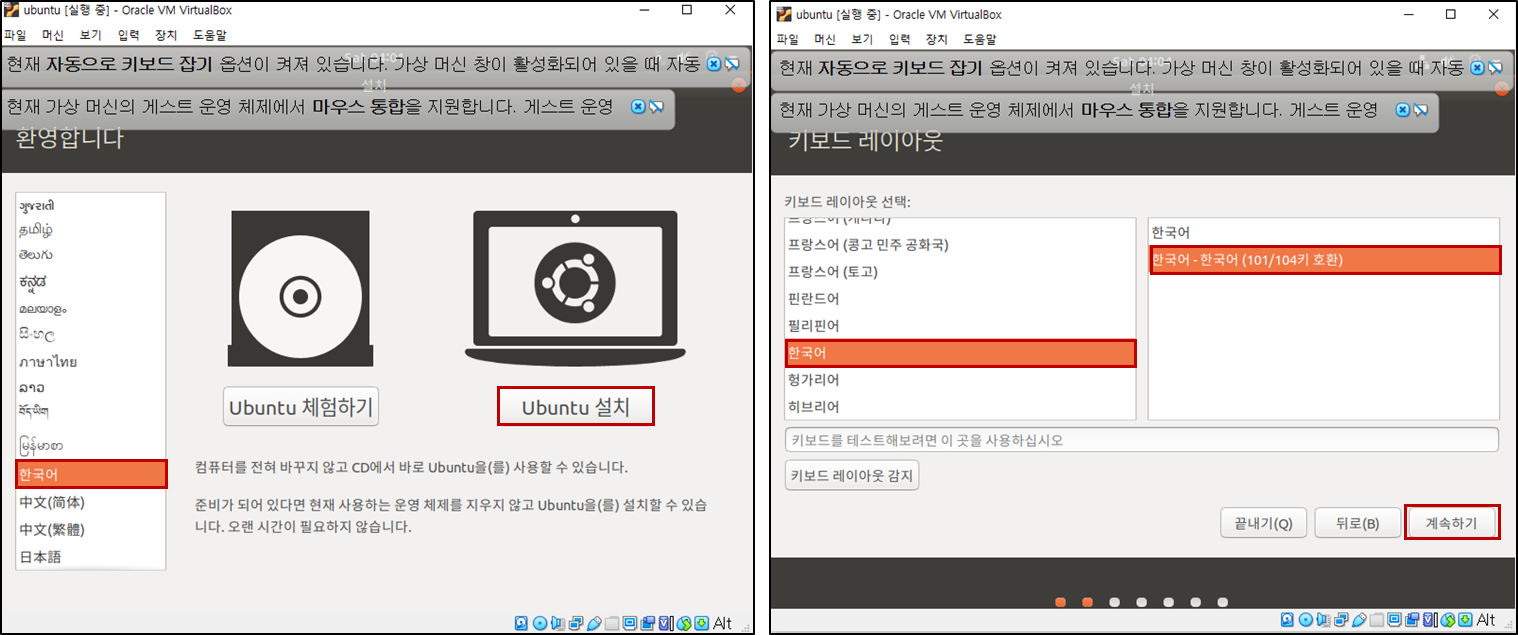Select ภาษาไทย language

92,361
